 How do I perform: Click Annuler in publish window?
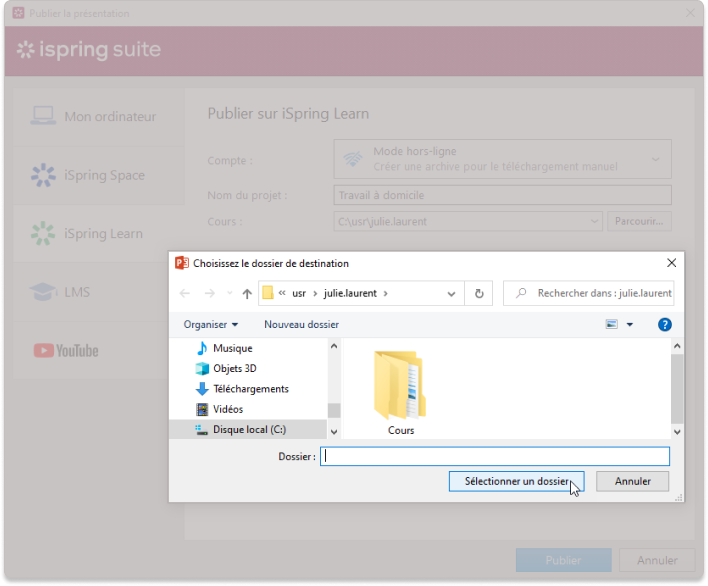point(657,560)
